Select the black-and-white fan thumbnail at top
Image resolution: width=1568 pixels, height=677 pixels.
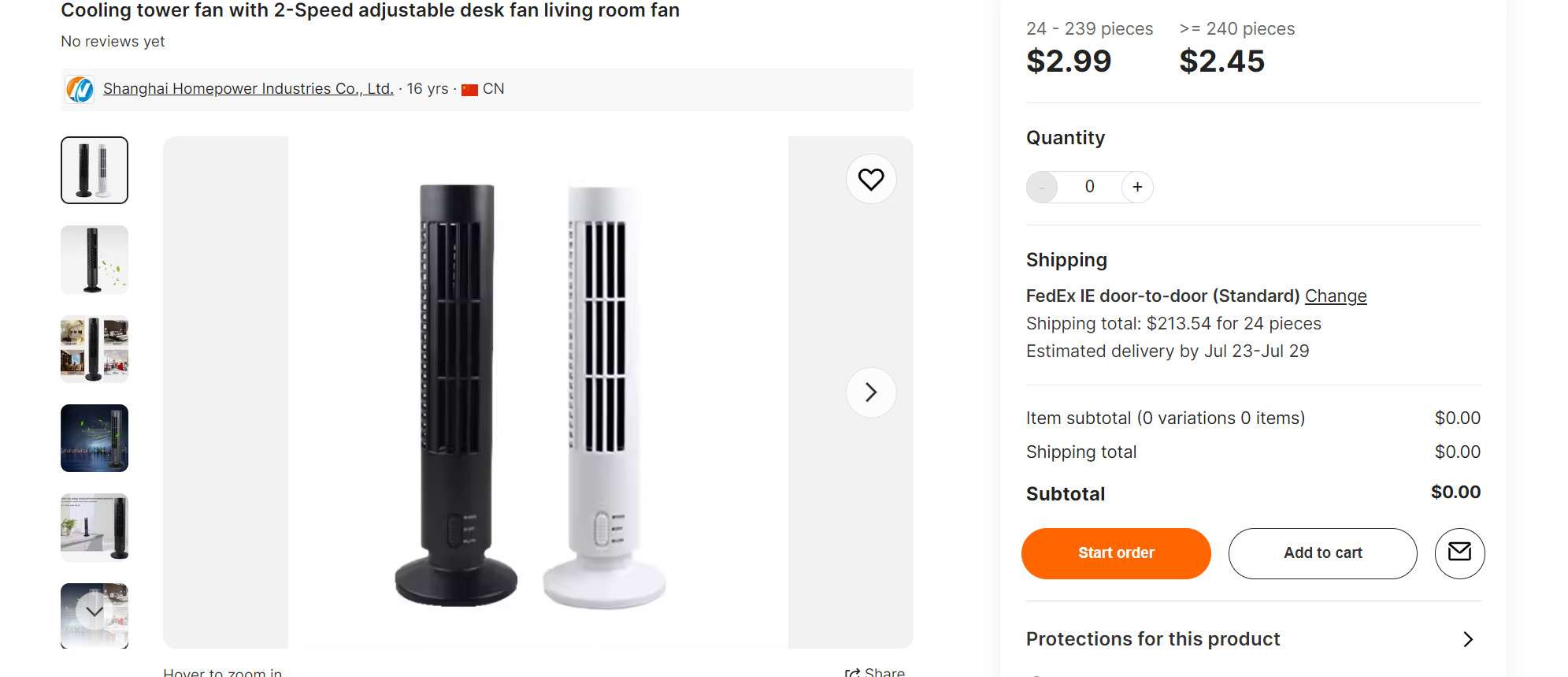pos(94,170)
